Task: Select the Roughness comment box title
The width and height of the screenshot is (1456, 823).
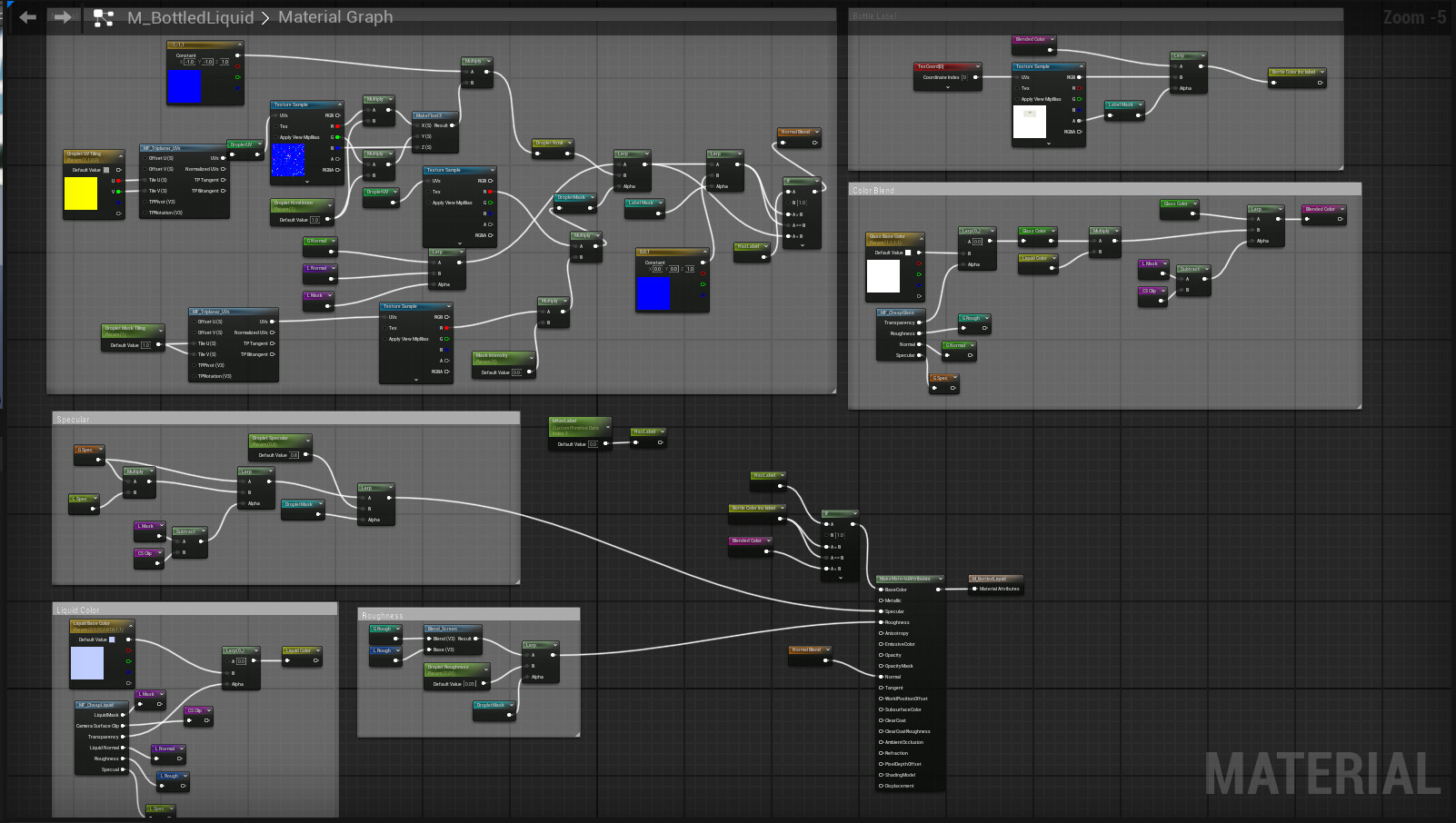Action: click(x=382, y=616)
